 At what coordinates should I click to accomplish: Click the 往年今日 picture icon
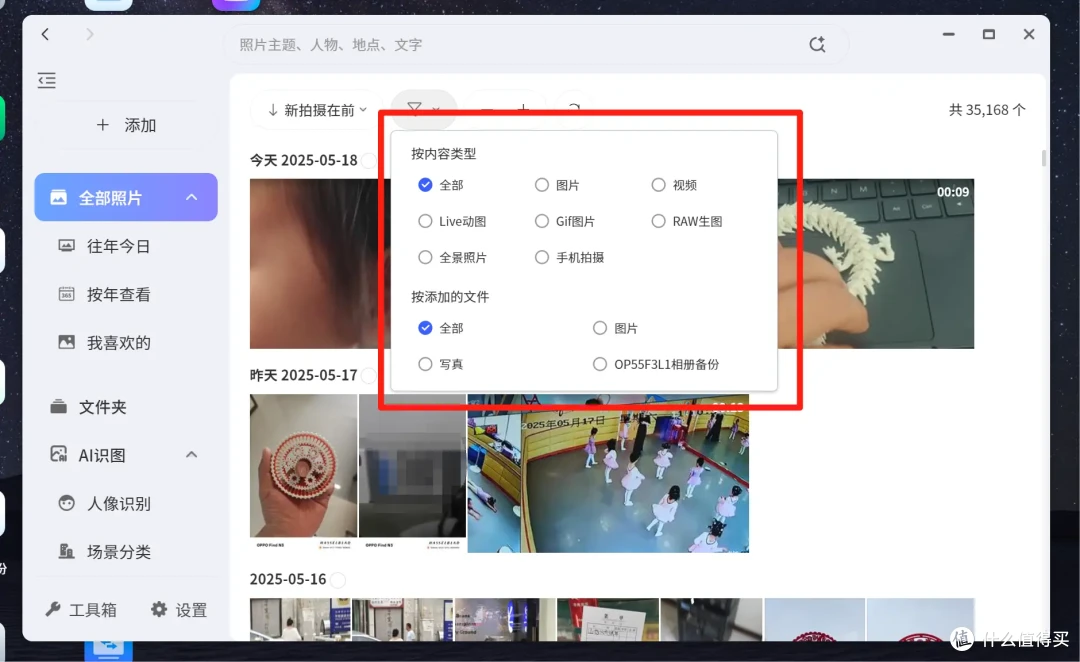[66, 246]
